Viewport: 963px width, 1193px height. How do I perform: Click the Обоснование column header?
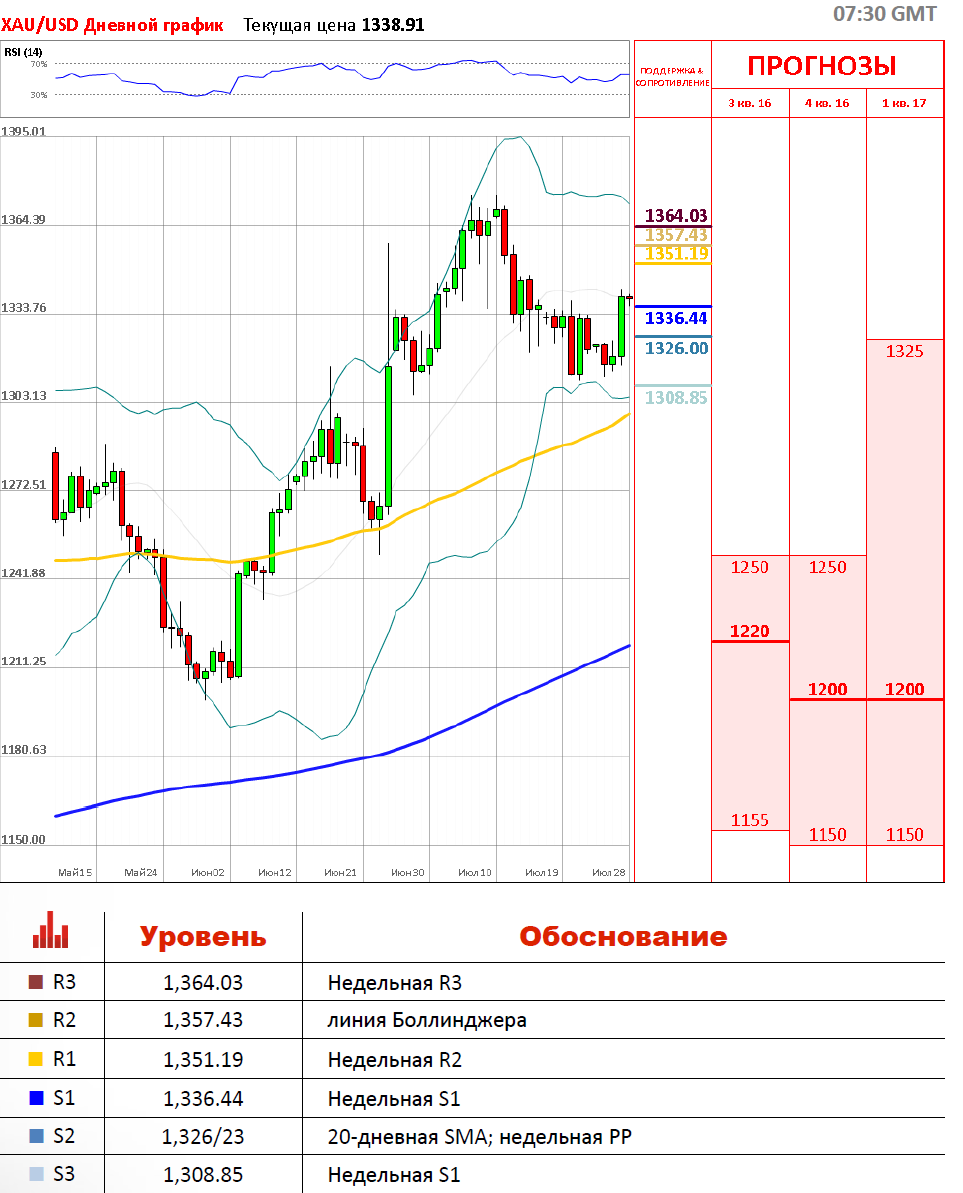[x=623, y=937]
